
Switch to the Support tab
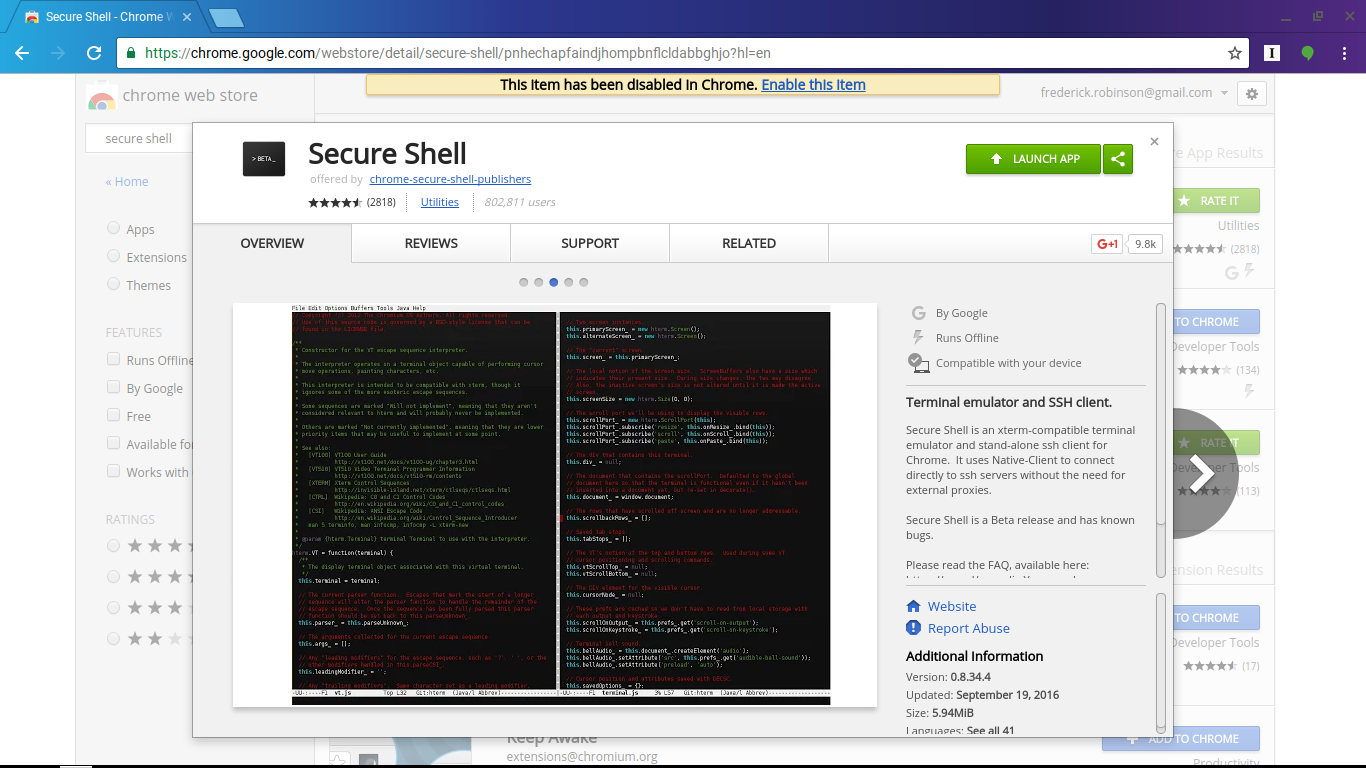[x=590, y=243]
